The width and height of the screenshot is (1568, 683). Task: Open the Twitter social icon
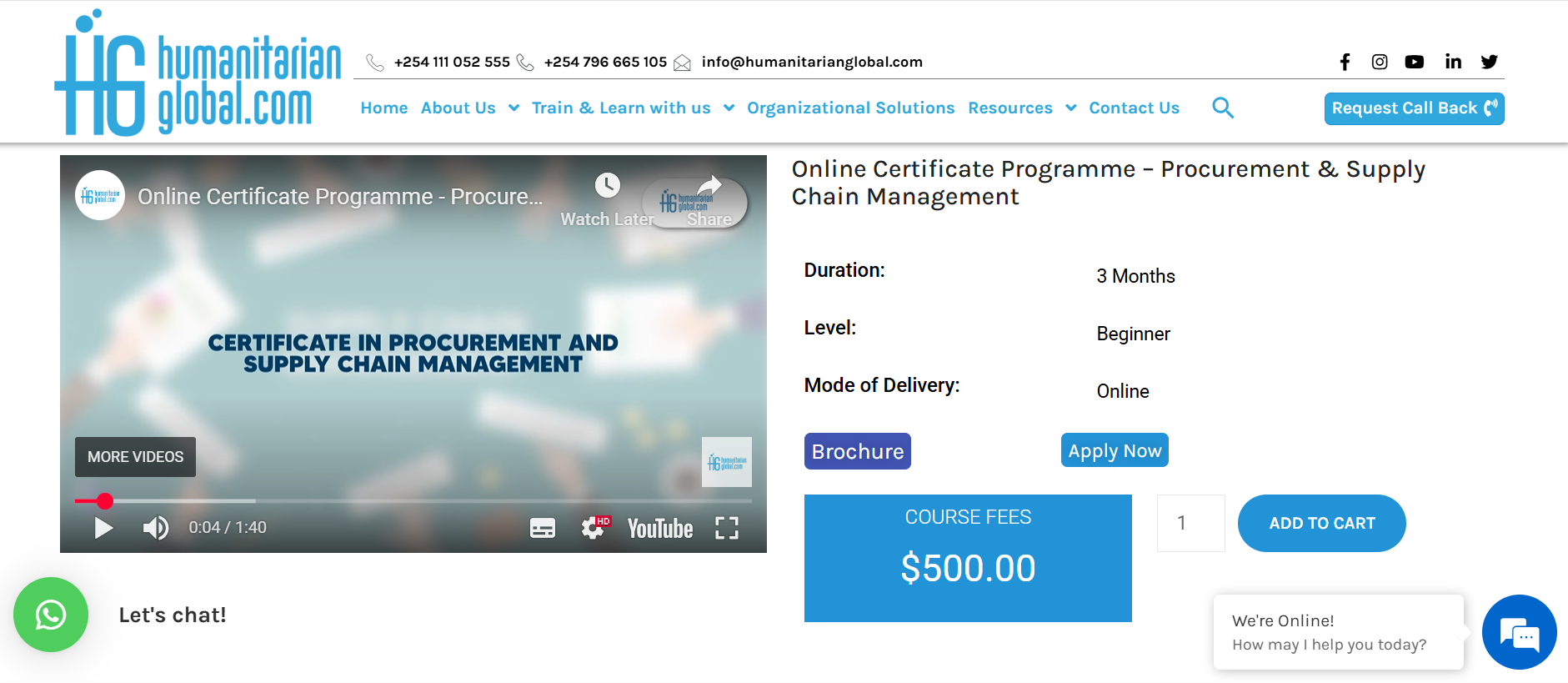point(1490,62)
